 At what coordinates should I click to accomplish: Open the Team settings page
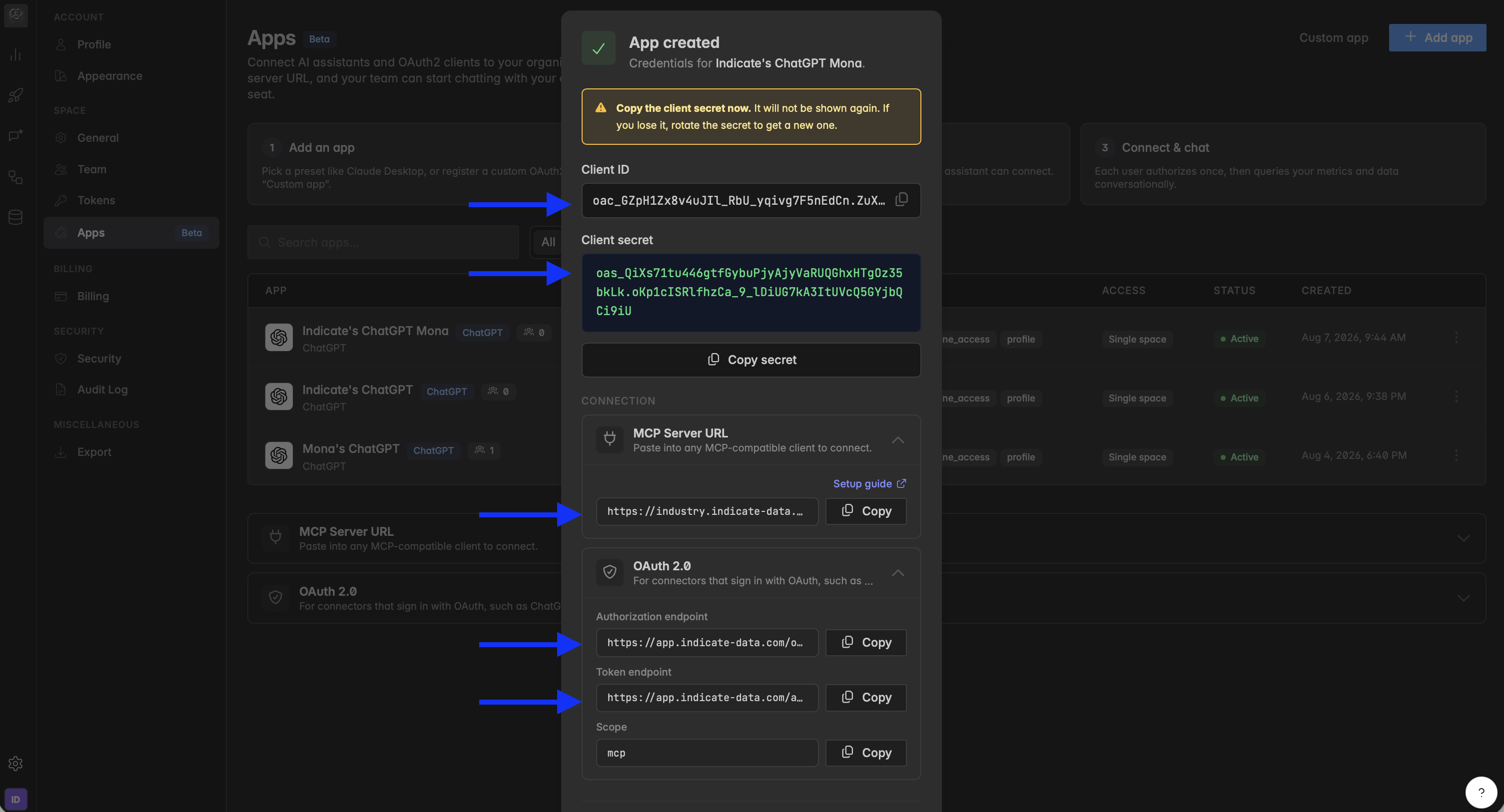click(131, 169)
